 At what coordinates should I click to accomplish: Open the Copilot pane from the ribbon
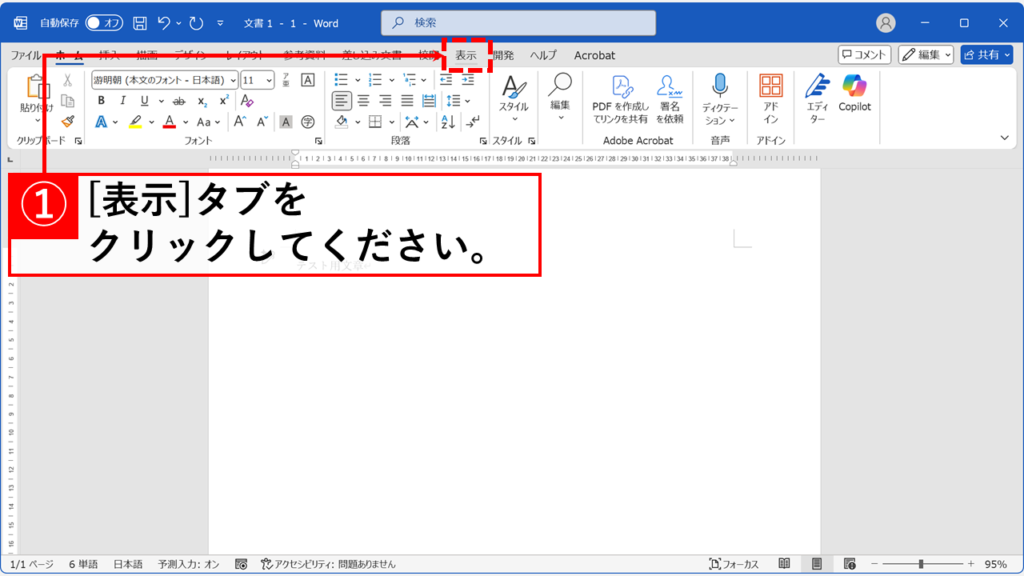854,93
